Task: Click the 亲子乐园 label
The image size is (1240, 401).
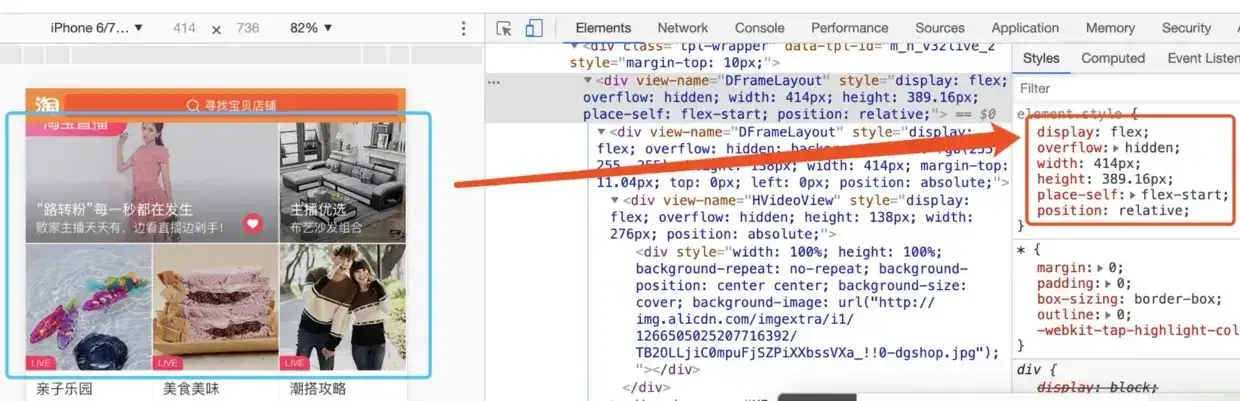Action: click(64, 388)
